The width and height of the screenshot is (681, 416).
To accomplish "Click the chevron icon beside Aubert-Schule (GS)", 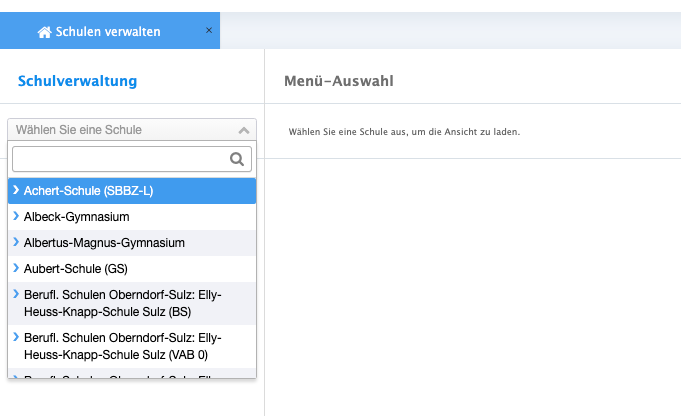I will coord(16,267).
